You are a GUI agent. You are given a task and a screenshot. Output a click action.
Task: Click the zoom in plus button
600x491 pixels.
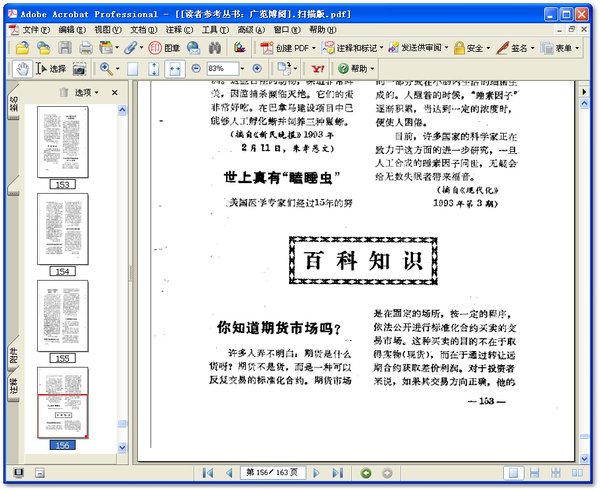(257, 69)
